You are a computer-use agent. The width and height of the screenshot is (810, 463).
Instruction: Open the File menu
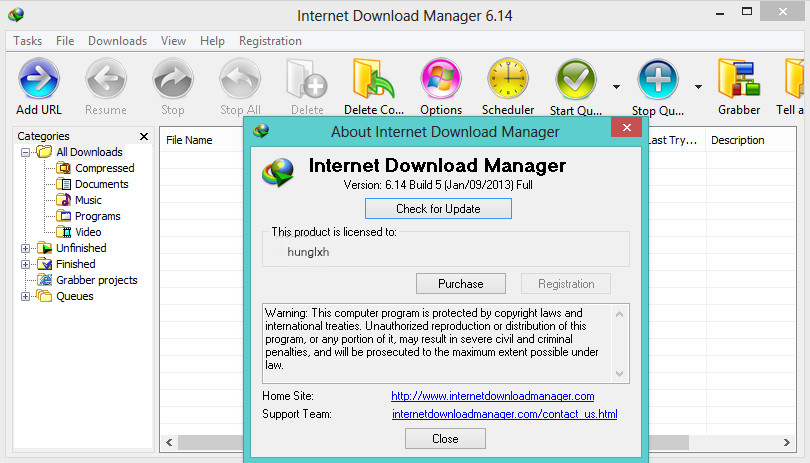coord(65,41)
